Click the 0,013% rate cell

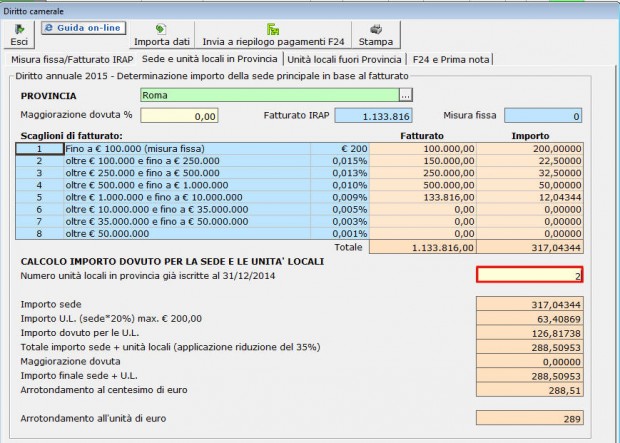coord(340,173)
